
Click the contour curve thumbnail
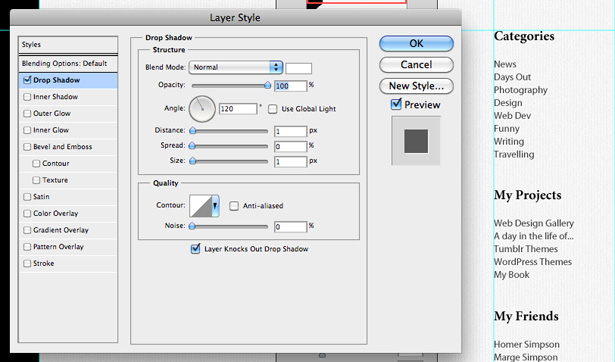(x=201, y=206)
